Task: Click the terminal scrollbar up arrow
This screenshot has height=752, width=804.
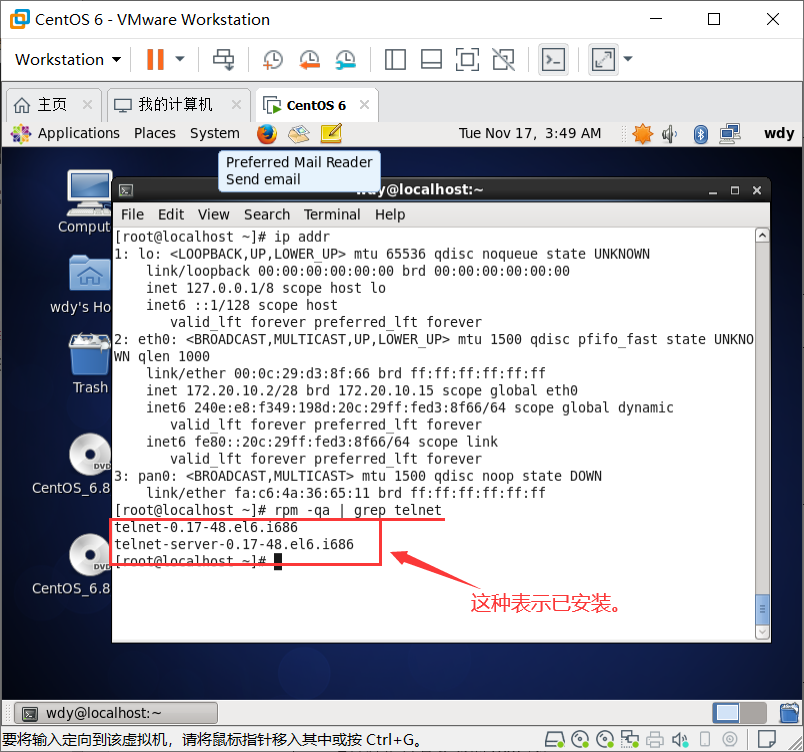Action: pyautogui.click(x=762, y=235)
